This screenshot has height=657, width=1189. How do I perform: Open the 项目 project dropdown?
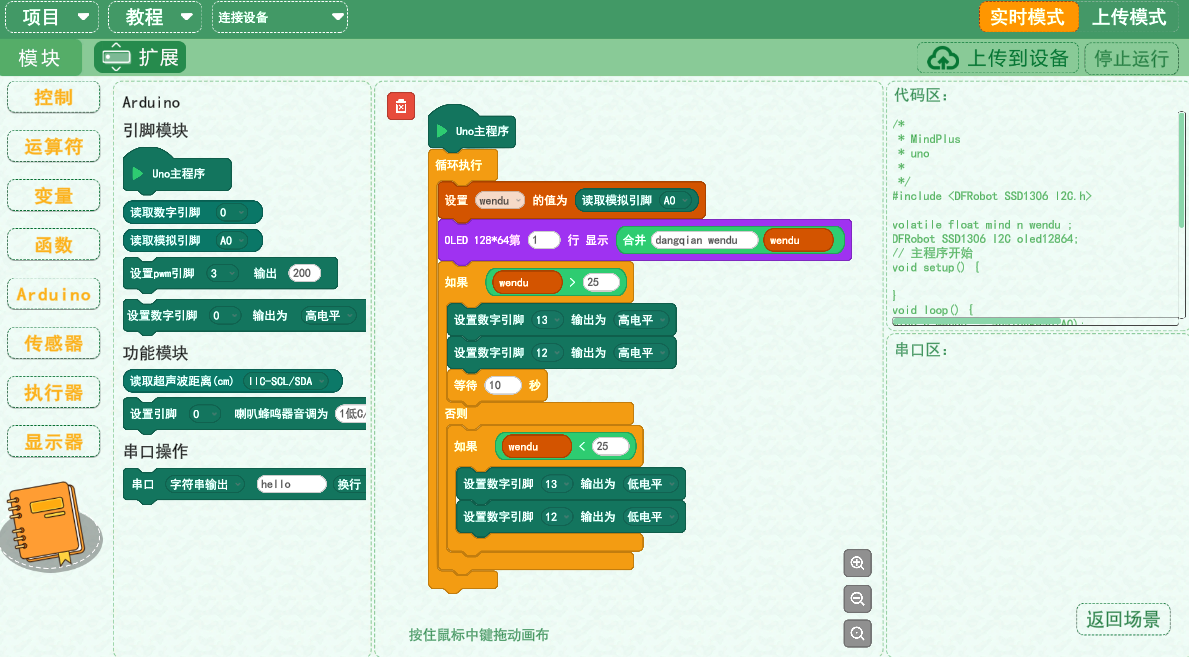tap(52, 17)
